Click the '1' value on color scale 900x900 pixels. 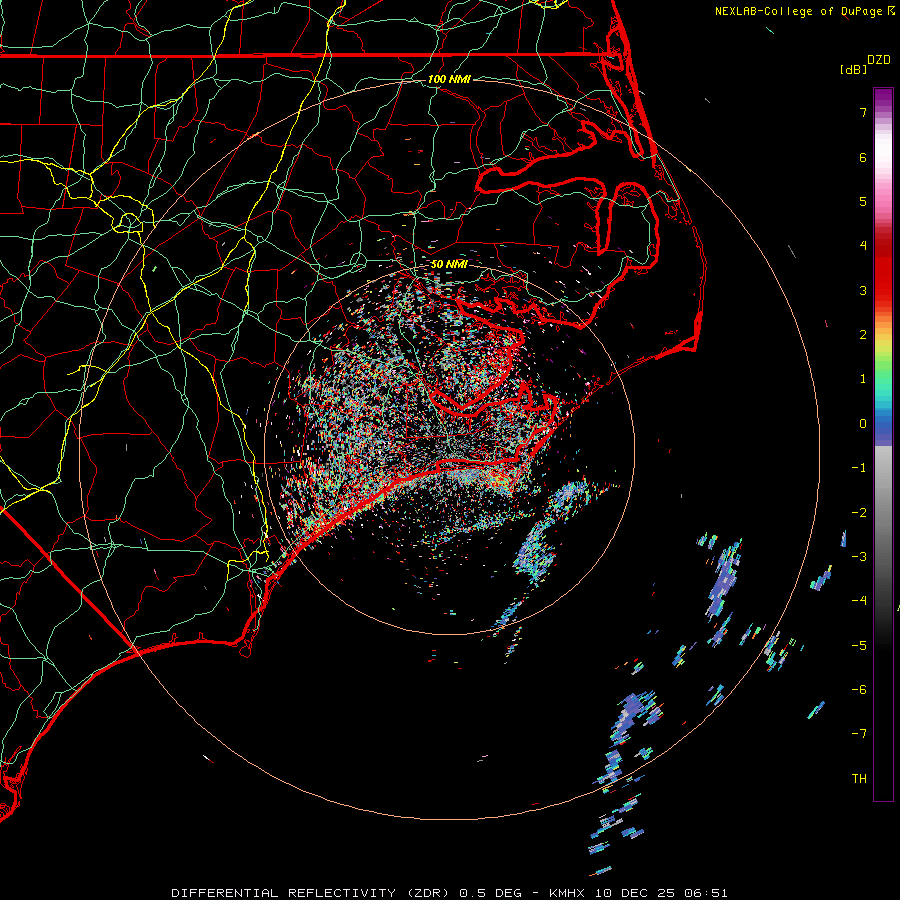coord(863,379)
